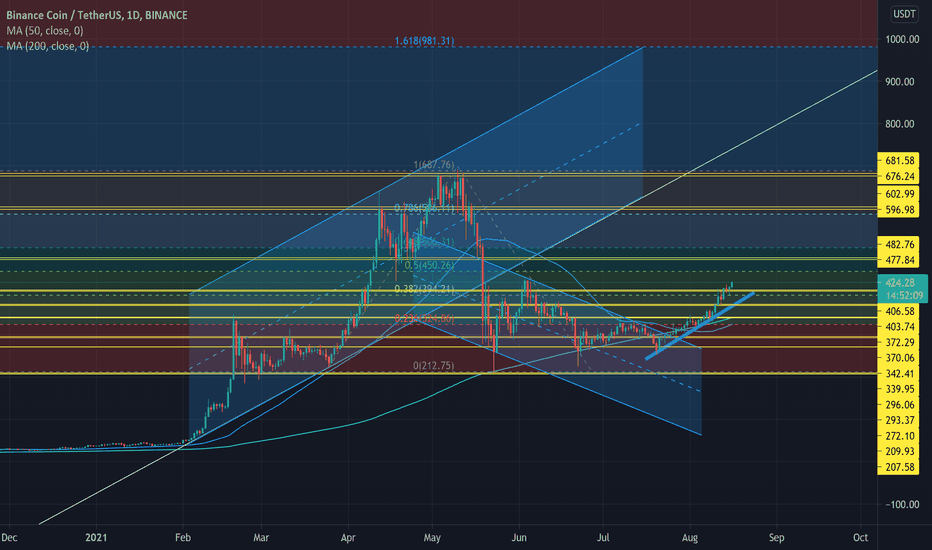The height and width of the screenshot is (550, 932).
Task: Open the USDT currency selector
Action: pyautogui.click(x=904, y=14)
